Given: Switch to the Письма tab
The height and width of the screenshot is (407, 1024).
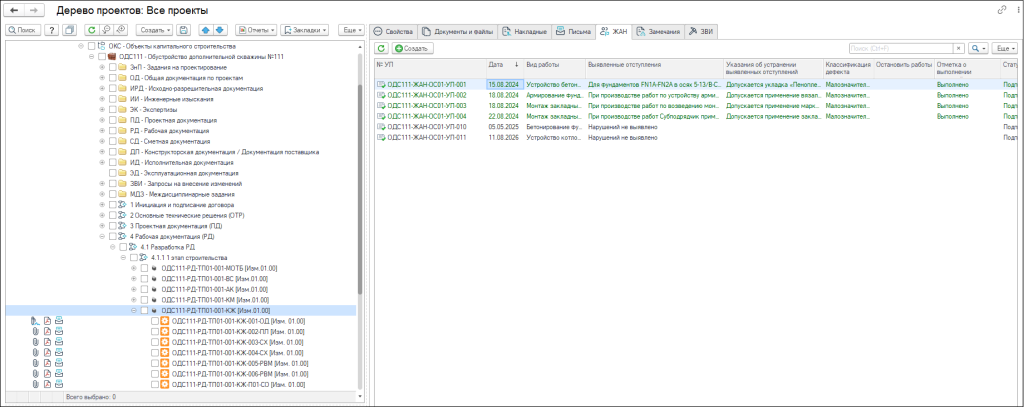Looking at the screenshot, I should [573, 31].
